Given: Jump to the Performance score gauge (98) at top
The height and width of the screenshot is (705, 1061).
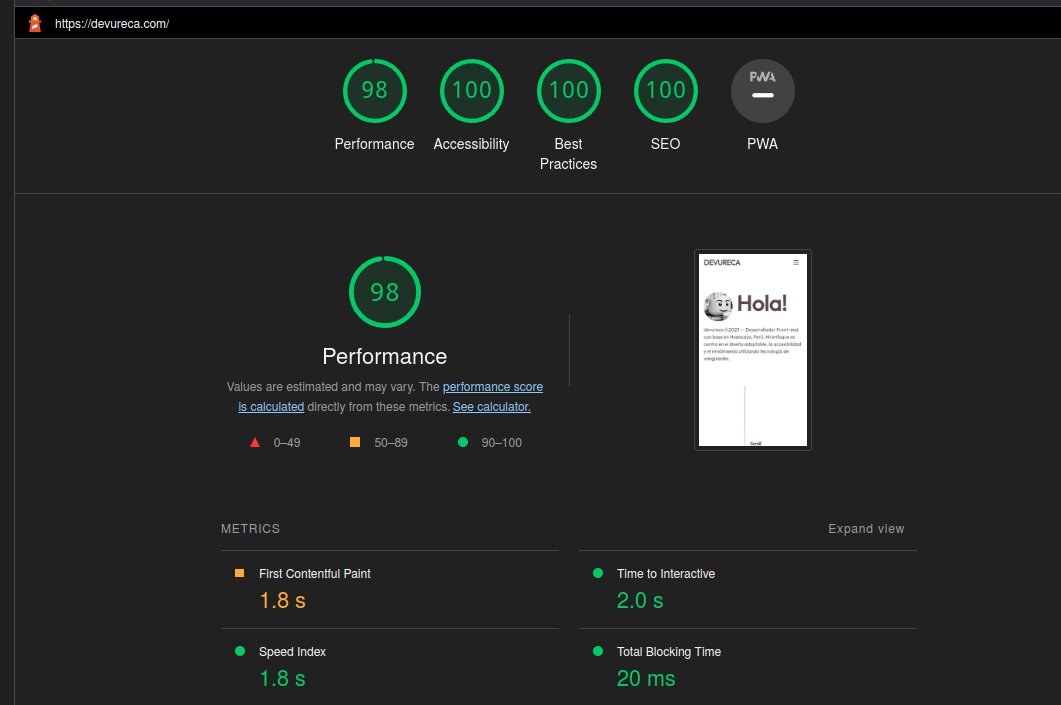Looking at the screenshot, I should point(374,91).
